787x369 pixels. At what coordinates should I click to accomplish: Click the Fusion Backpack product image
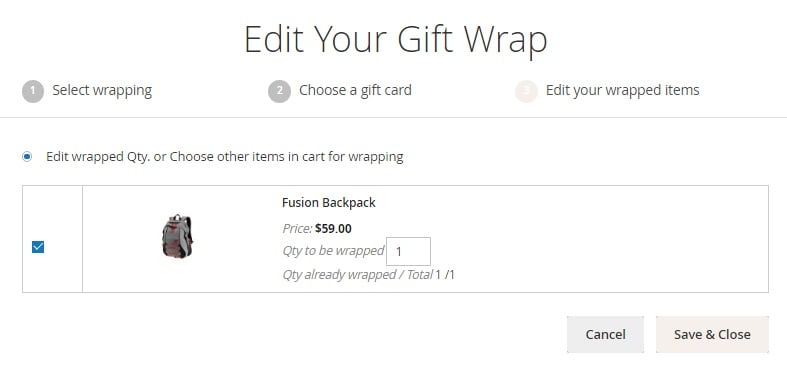(x=177, y=236)
